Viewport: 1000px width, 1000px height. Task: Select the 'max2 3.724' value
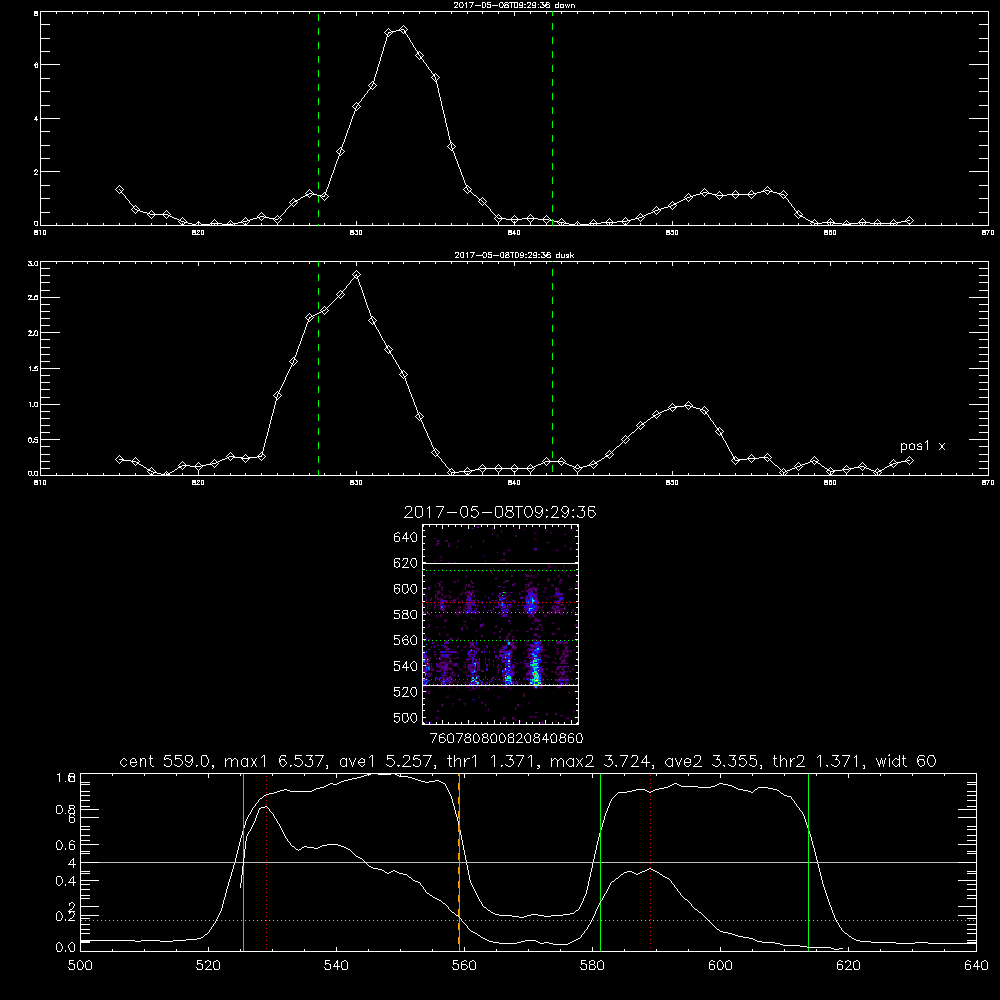(x=599, y=761)
